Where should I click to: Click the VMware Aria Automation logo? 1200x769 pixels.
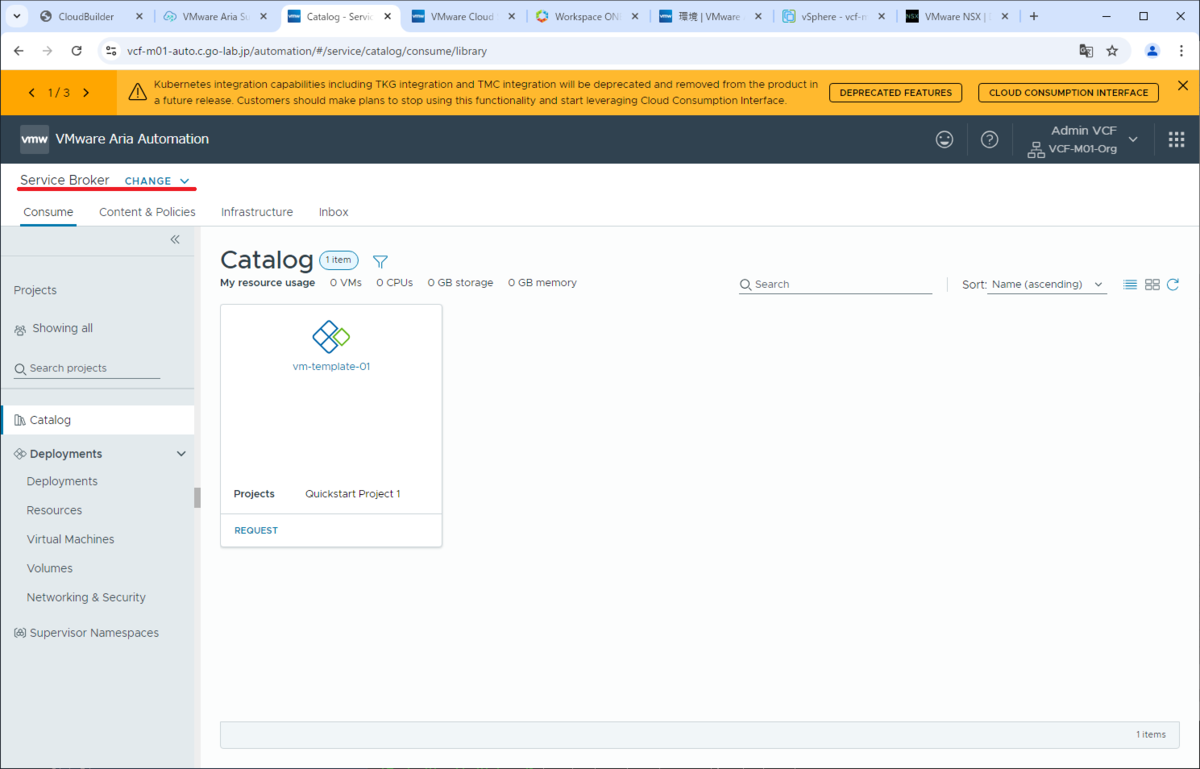35,139
